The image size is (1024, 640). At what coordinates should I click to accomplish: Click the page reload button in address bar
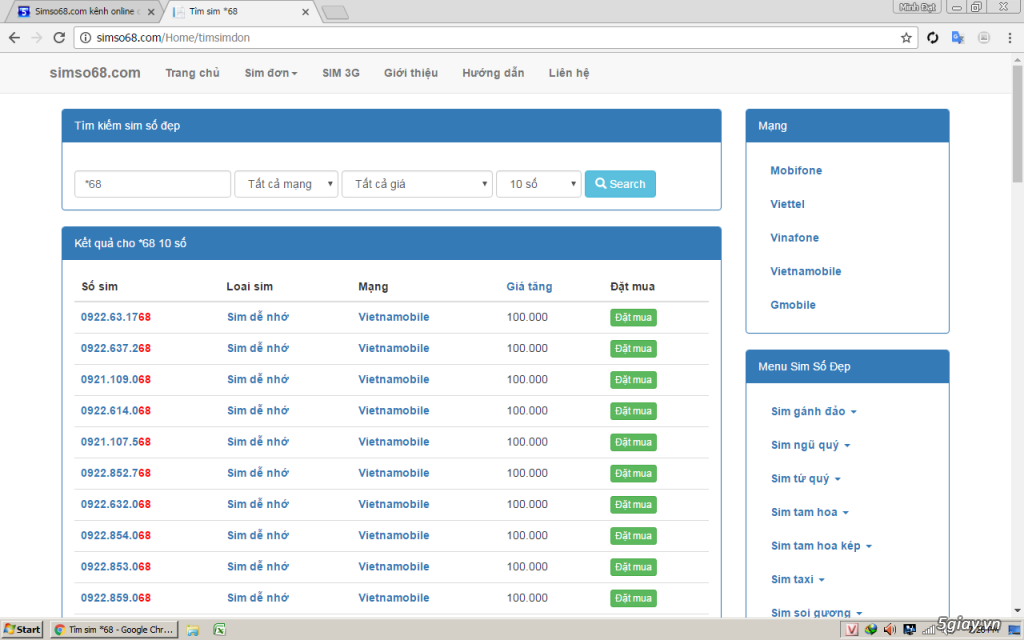tap(59, 37)
